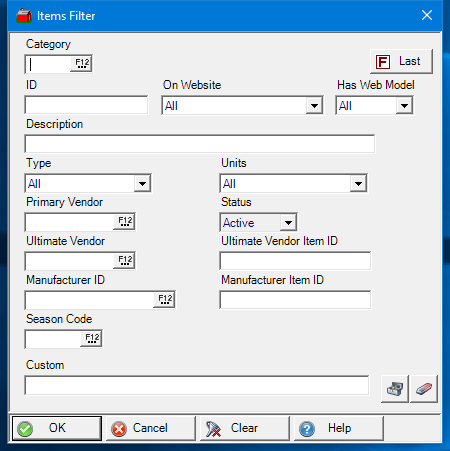This screenshot has width=450, height=451.
Task: Focus the Ultimate Vendor Item ID field
Action: click(295, 261)
